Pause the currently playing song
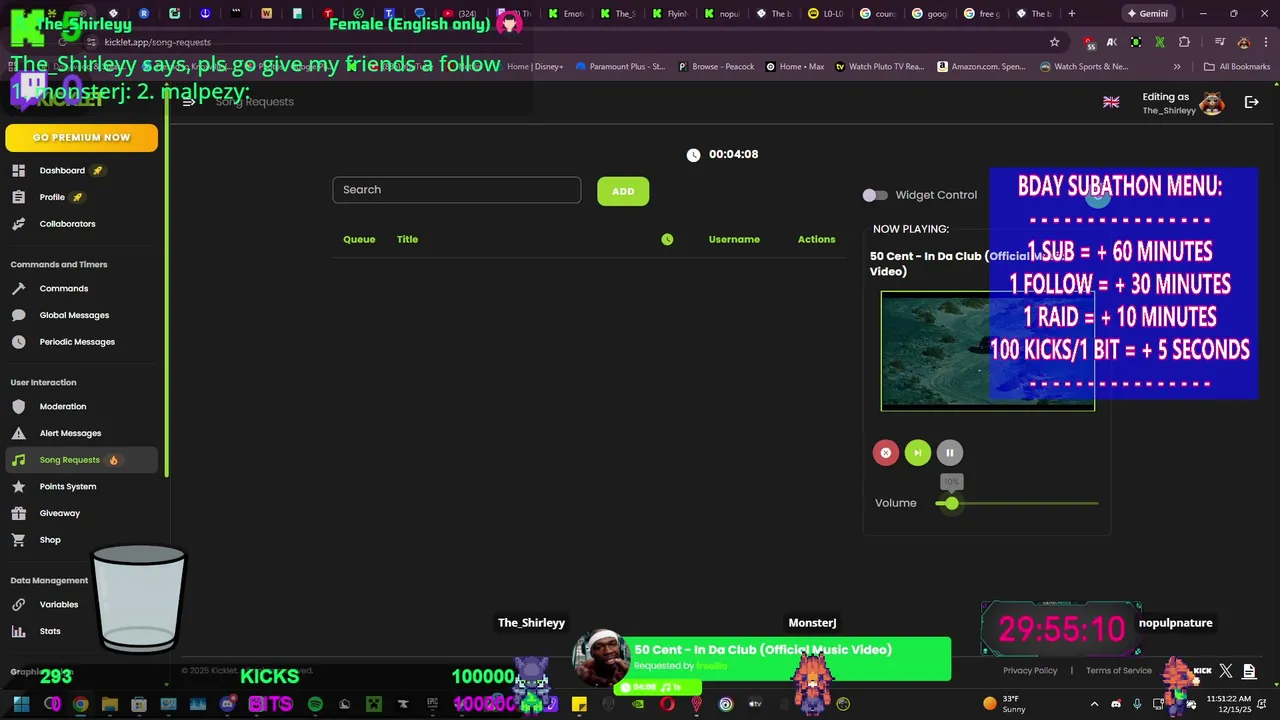The height and width of the screenshot is (720, 1280). point(950,453)
